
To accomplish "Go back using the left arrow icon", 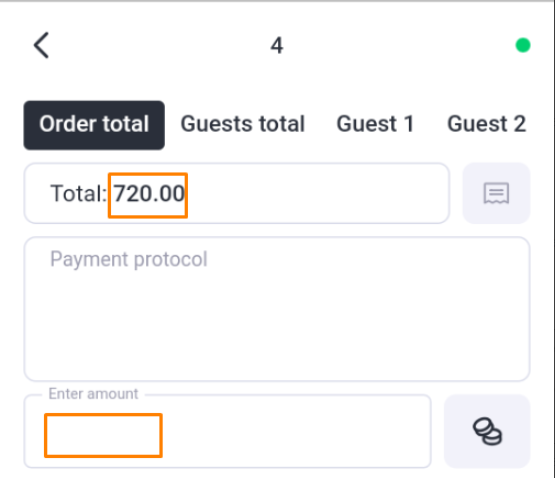I will coord(41,45).
